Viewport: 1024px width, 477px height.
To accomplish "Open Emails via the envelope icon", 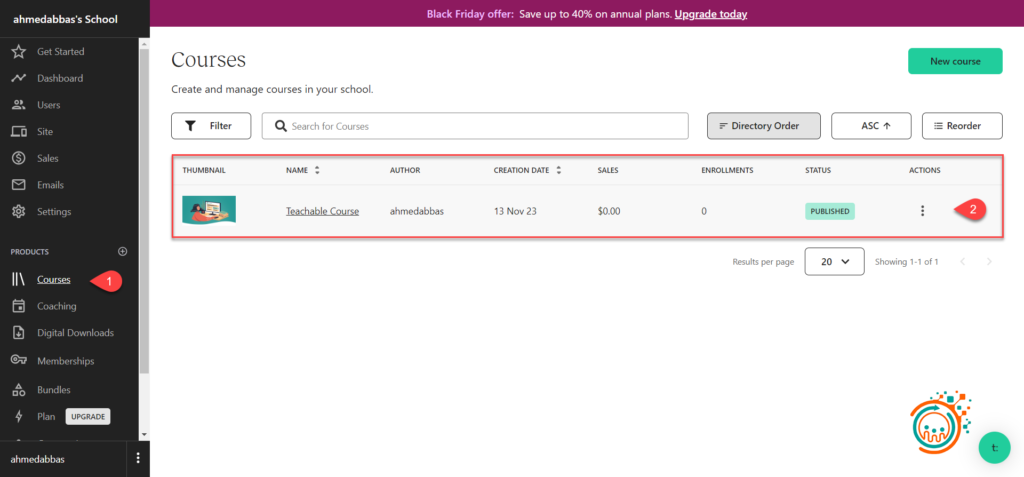I will click(x=18, y=185).
